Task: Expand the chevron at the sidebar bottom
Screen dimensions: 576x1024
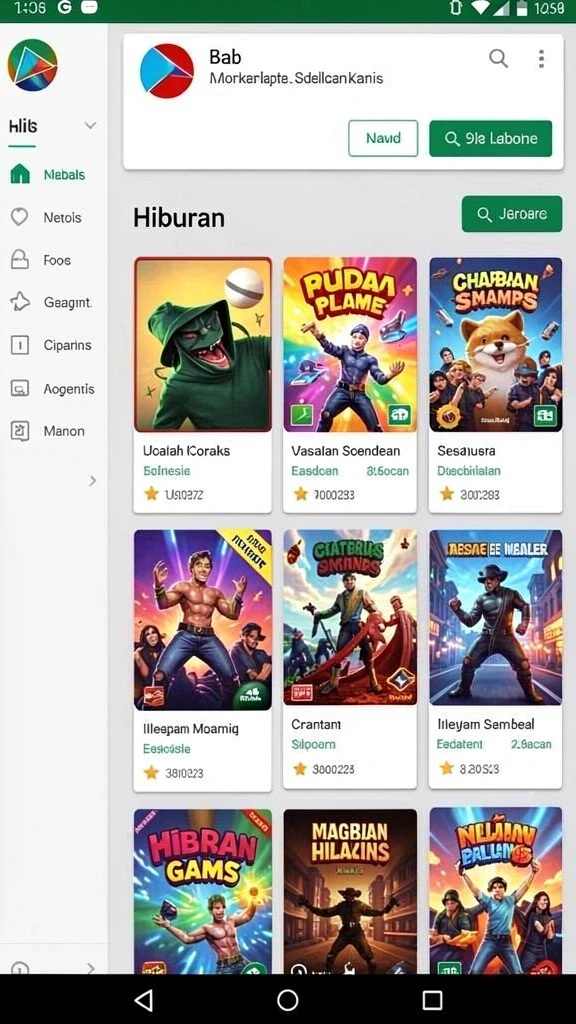Action: pos(91,967)
